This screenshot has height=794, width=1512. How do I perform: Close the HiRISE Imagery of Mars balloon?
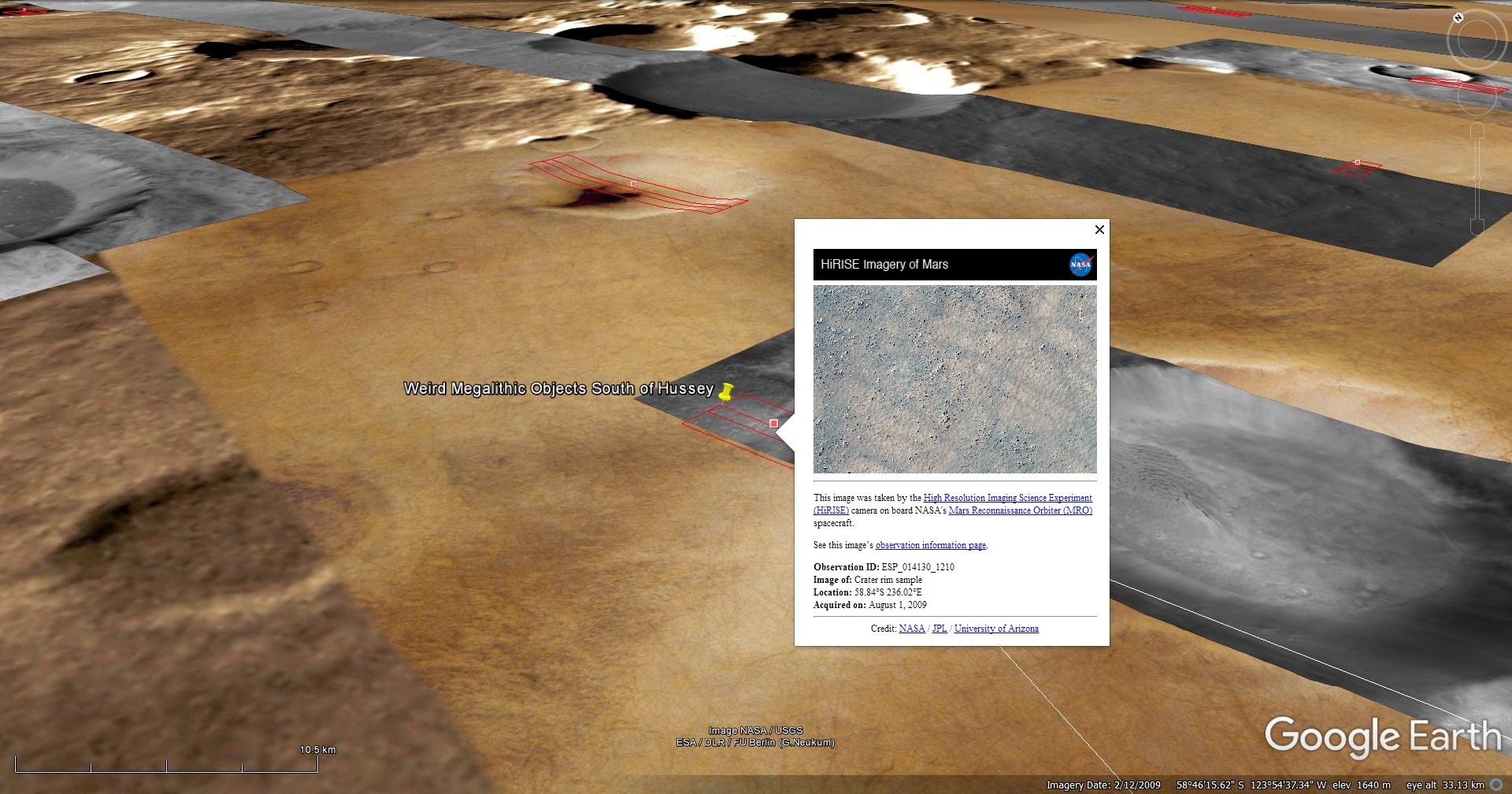[x=1099, y=230]
